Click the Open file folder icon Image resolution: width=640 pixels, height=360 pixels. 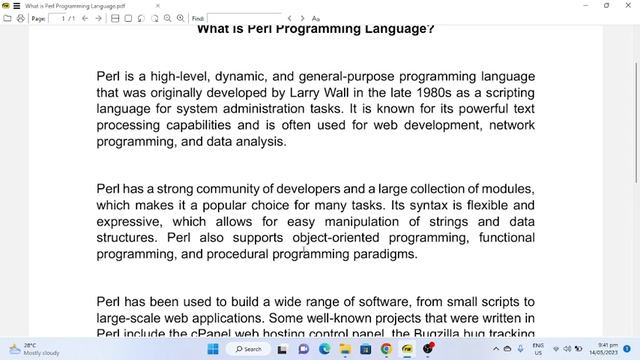click(x=7, y=18)
